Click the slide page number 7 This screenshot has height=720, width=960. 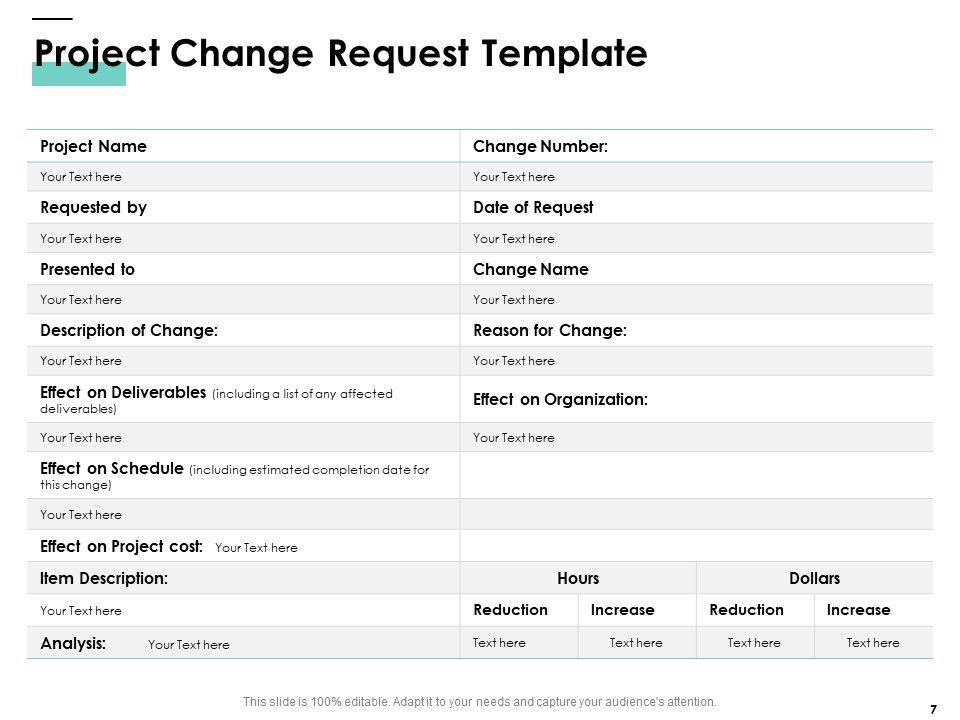933,709
